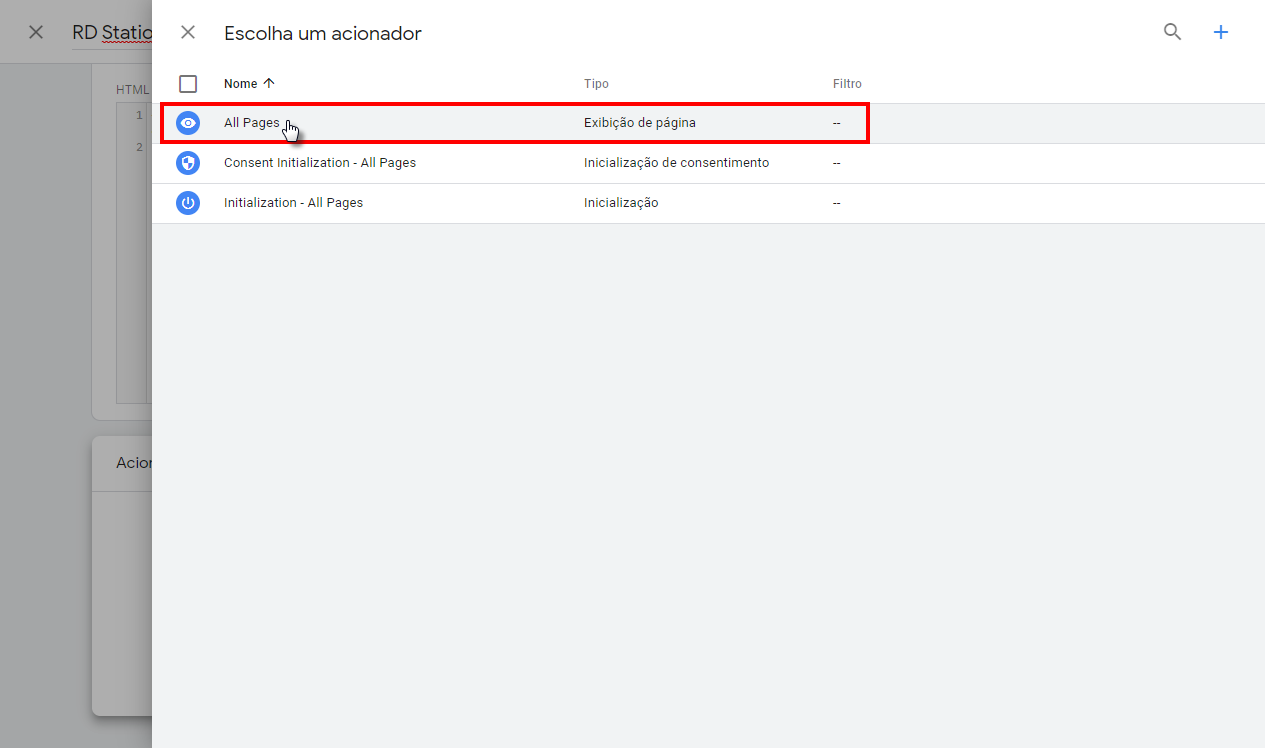This screenshot has height=748, width=1265.
Task: Open sorting on the Filtro column
Action: coord(847,83)
